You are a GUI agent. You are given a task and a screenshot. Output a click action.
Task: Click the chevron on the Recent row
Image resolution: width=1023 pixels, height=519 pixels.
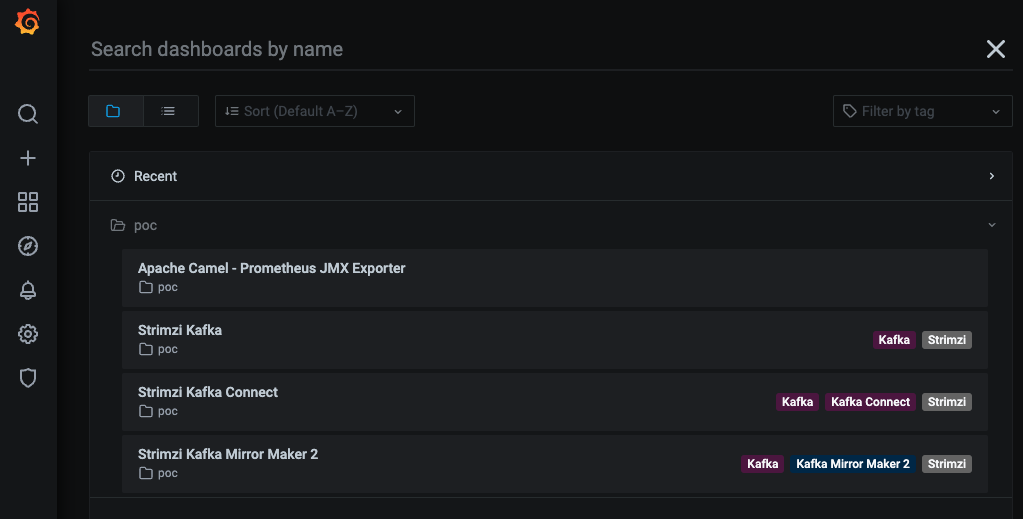[992, 176]
